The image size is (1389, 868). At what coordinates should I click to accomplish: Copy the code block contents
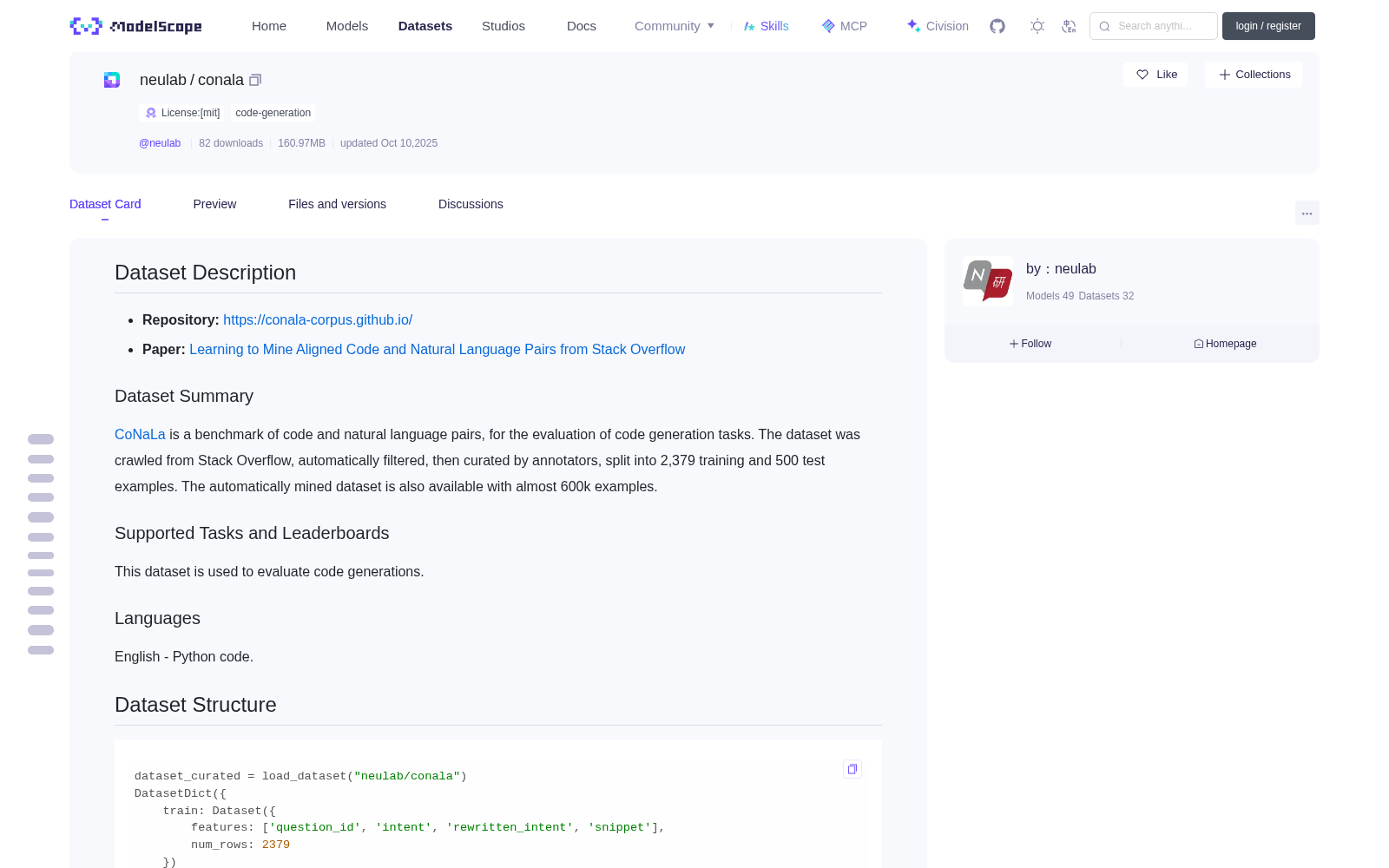852,769
